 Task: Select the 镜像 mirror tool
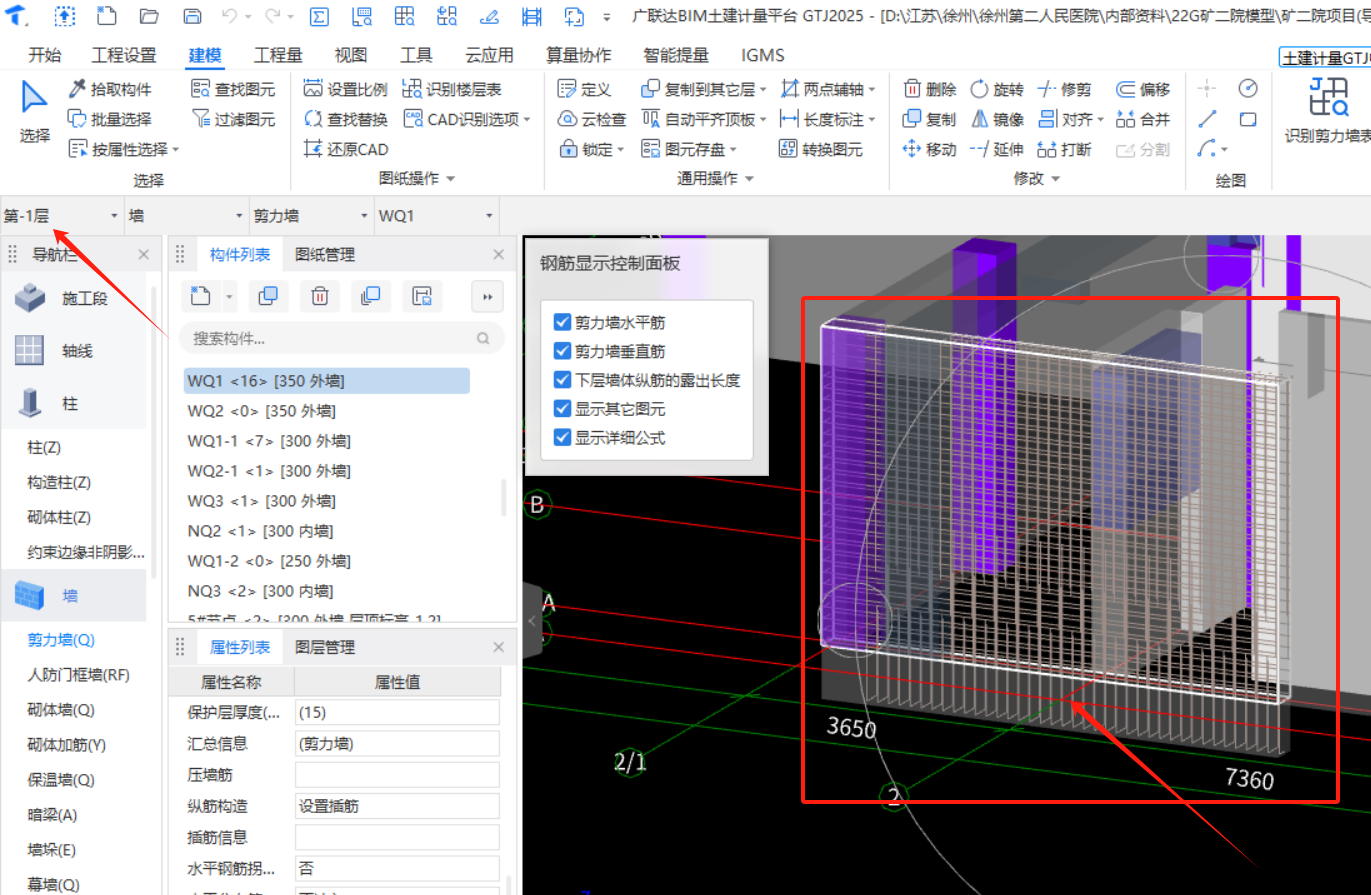coord(997,119)
